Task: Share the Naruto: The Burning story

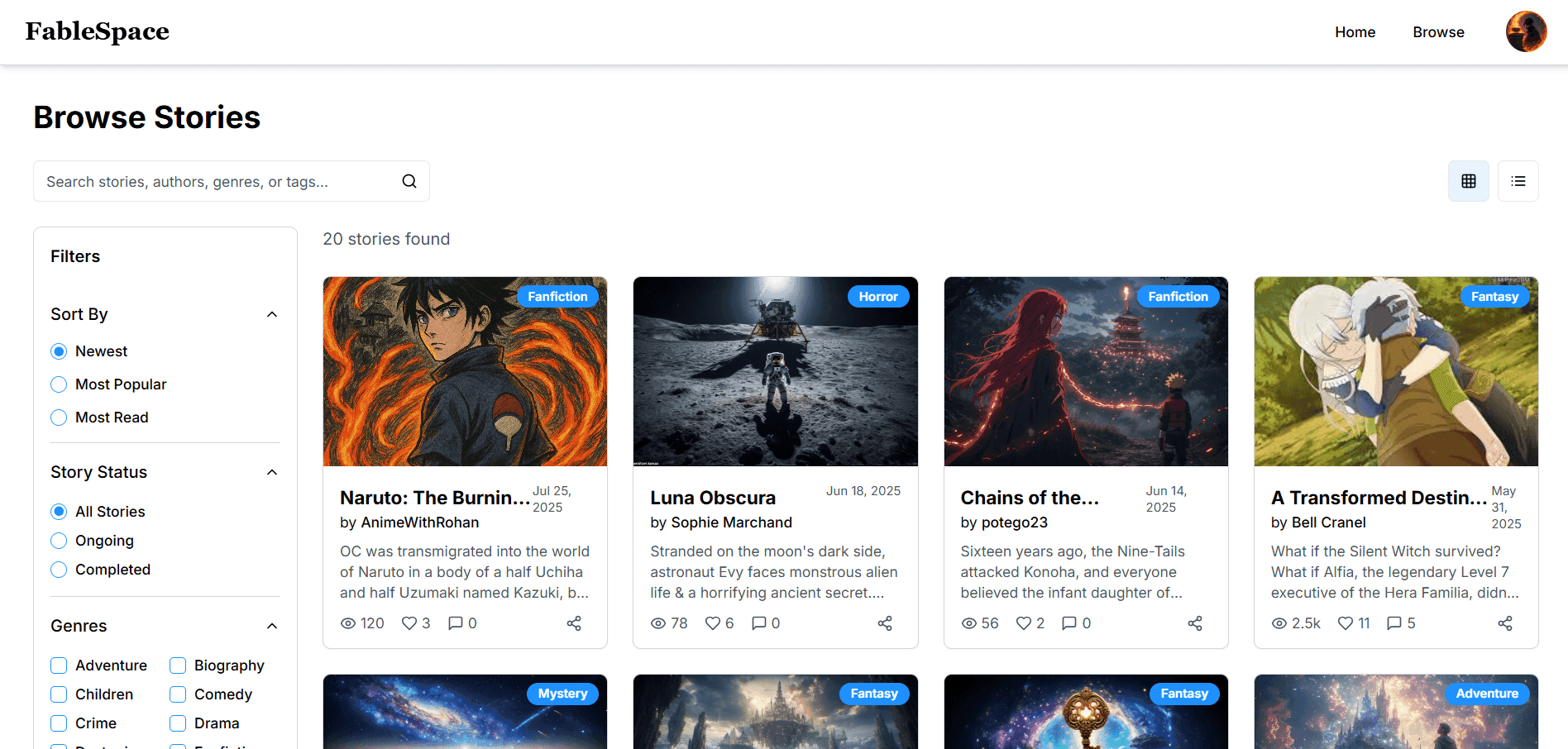Action: click(574, 623)
